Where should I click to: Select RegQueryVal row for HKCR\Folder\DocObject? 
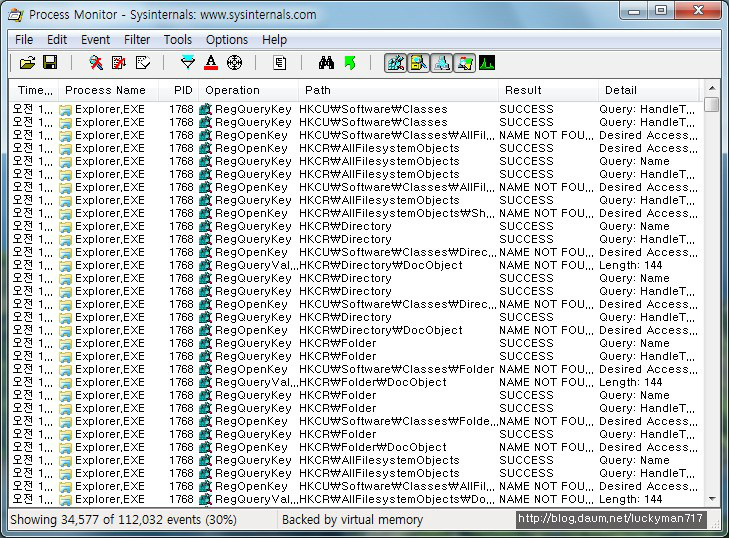pos(354,382)
